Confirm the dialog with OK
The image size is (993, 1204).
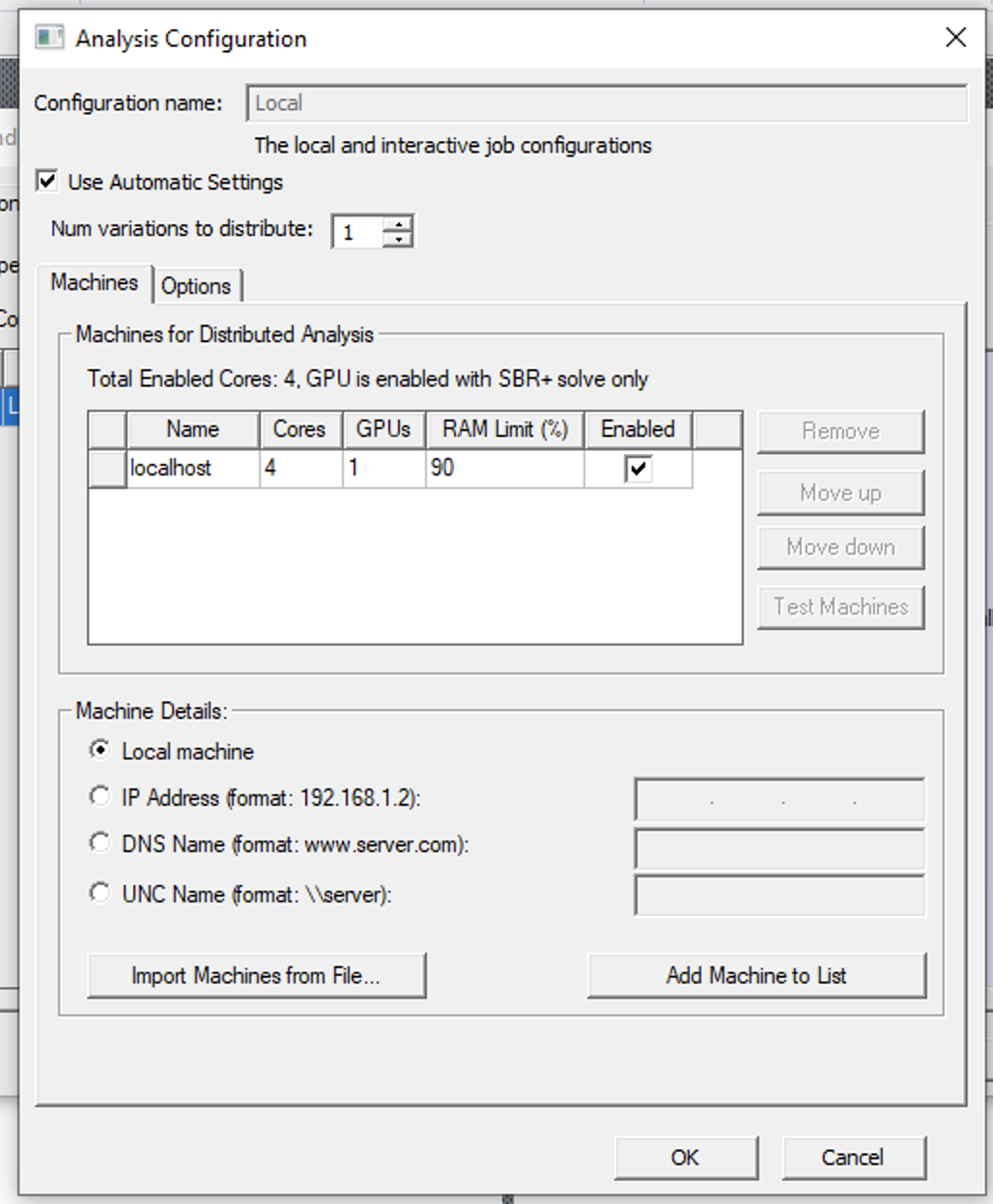tap(685, 1158)
